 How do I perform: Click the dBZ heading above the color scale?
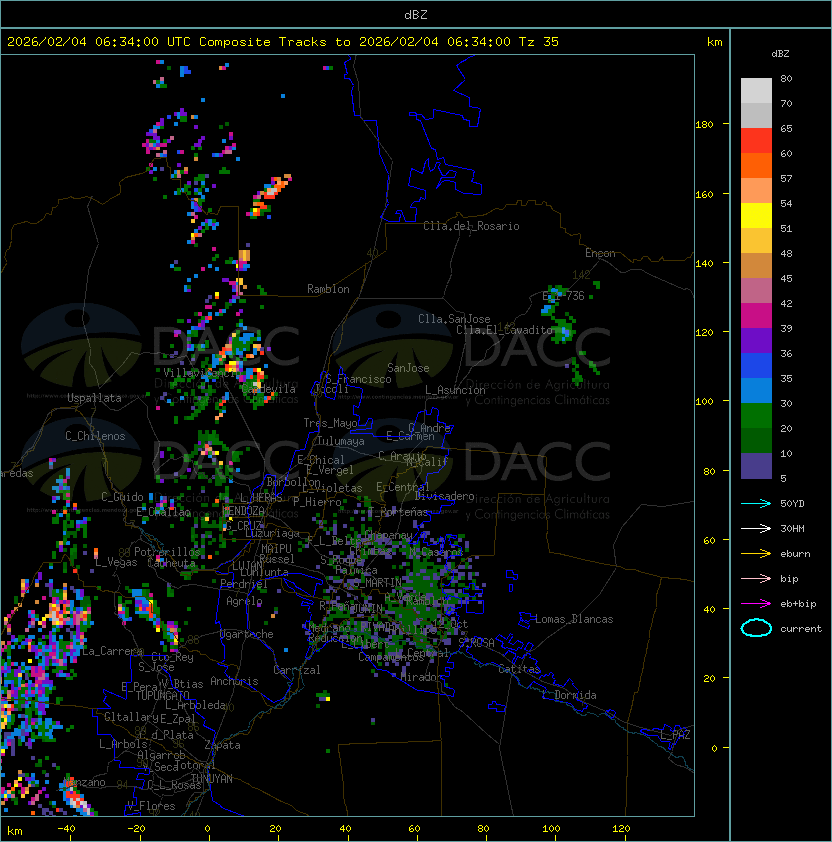tap(780, 54)
